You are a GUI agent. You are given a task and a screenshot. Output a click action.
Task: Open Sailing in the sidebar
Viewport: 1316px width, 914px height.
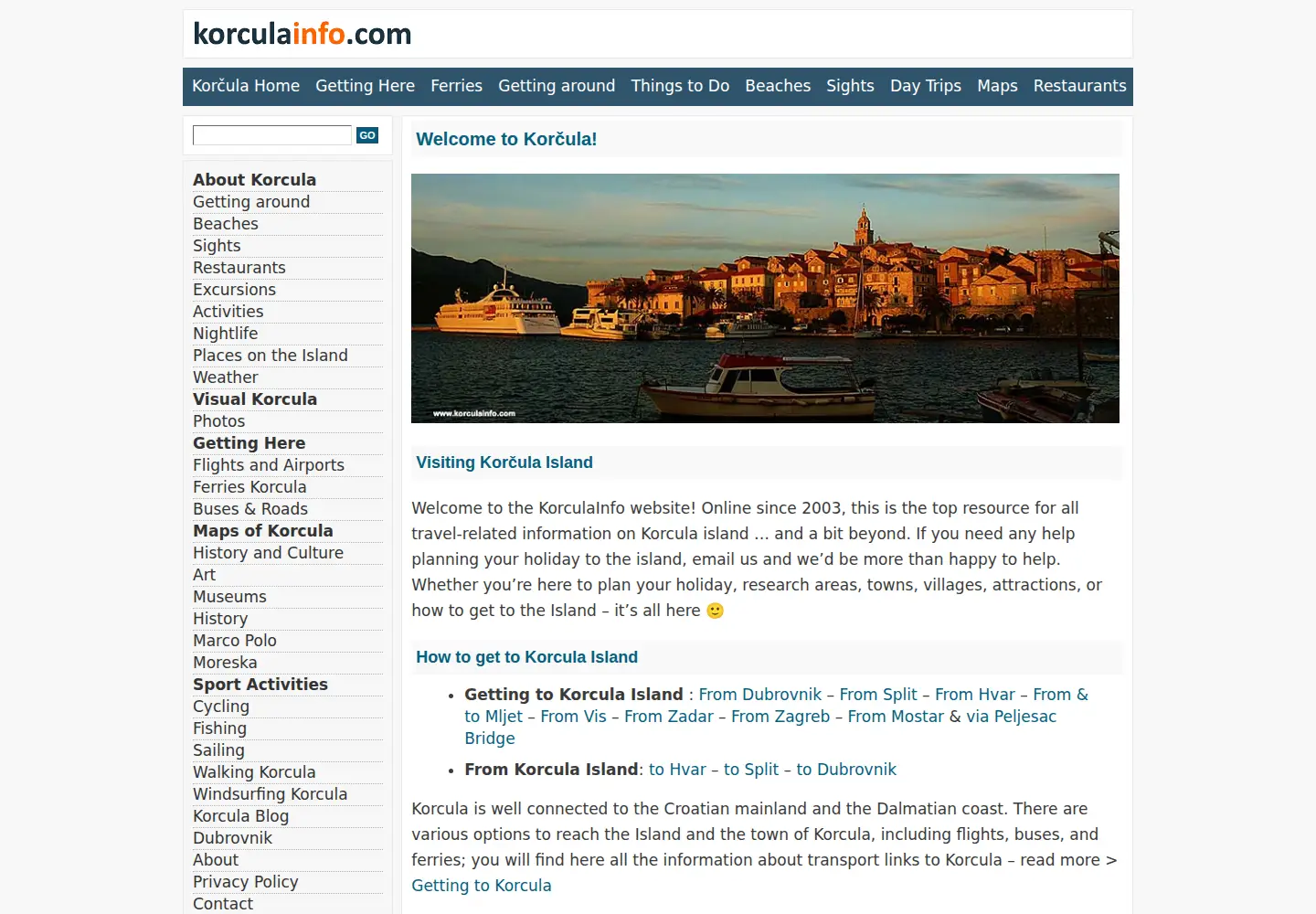218,750
